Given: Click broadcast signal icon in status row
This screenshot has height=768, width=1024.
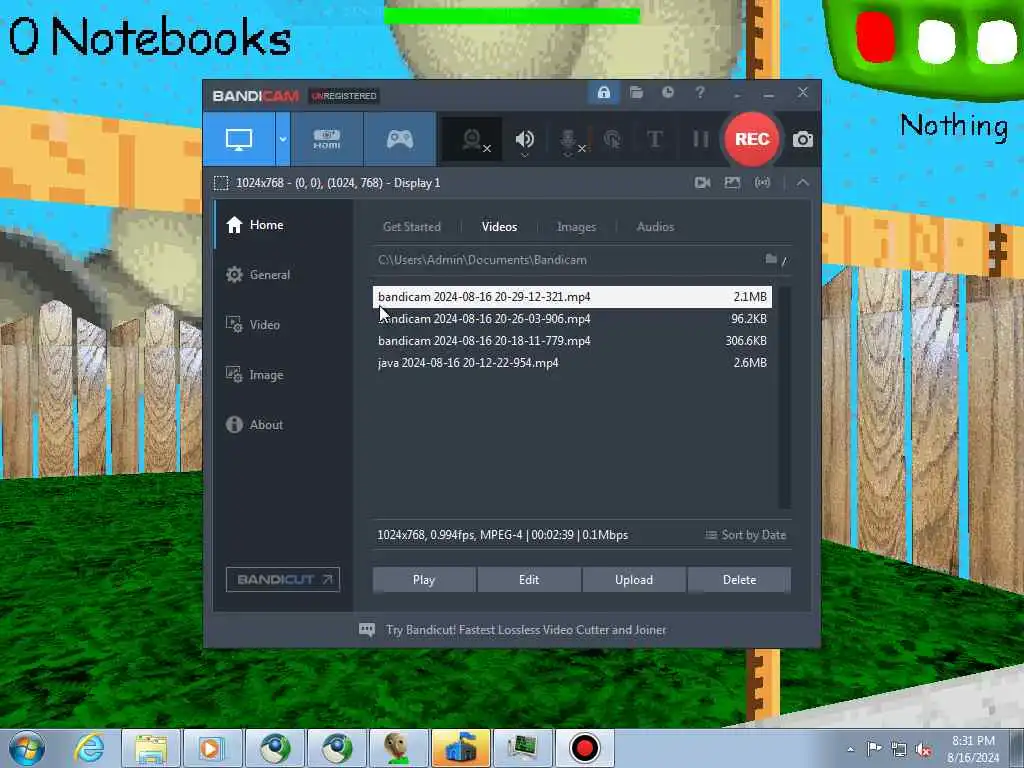Looking at the screenshot, I should point(762,183).
